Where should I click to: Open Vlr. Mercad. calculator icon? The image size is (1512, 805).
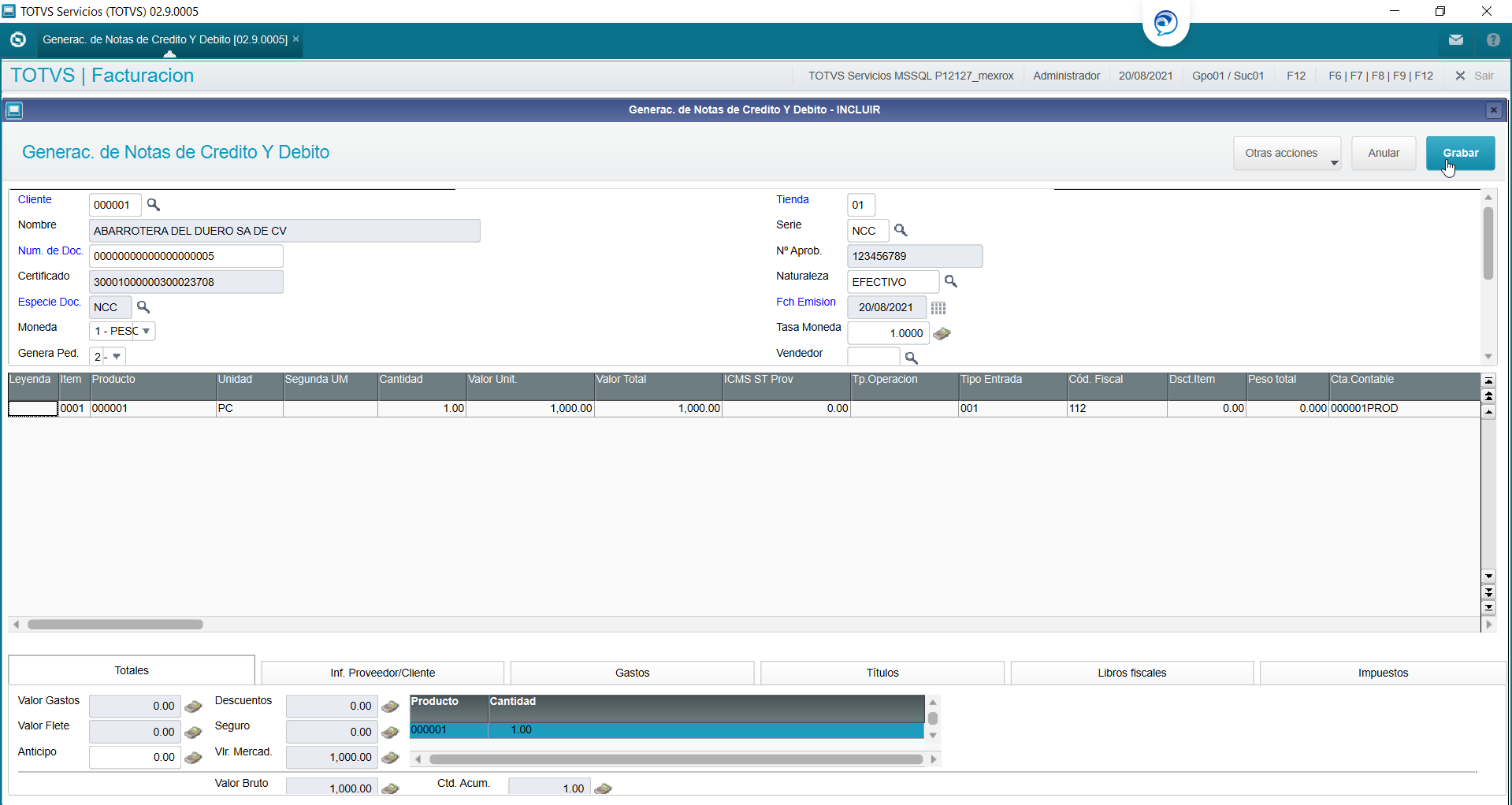pyautogui.click(x=390, y=758)
